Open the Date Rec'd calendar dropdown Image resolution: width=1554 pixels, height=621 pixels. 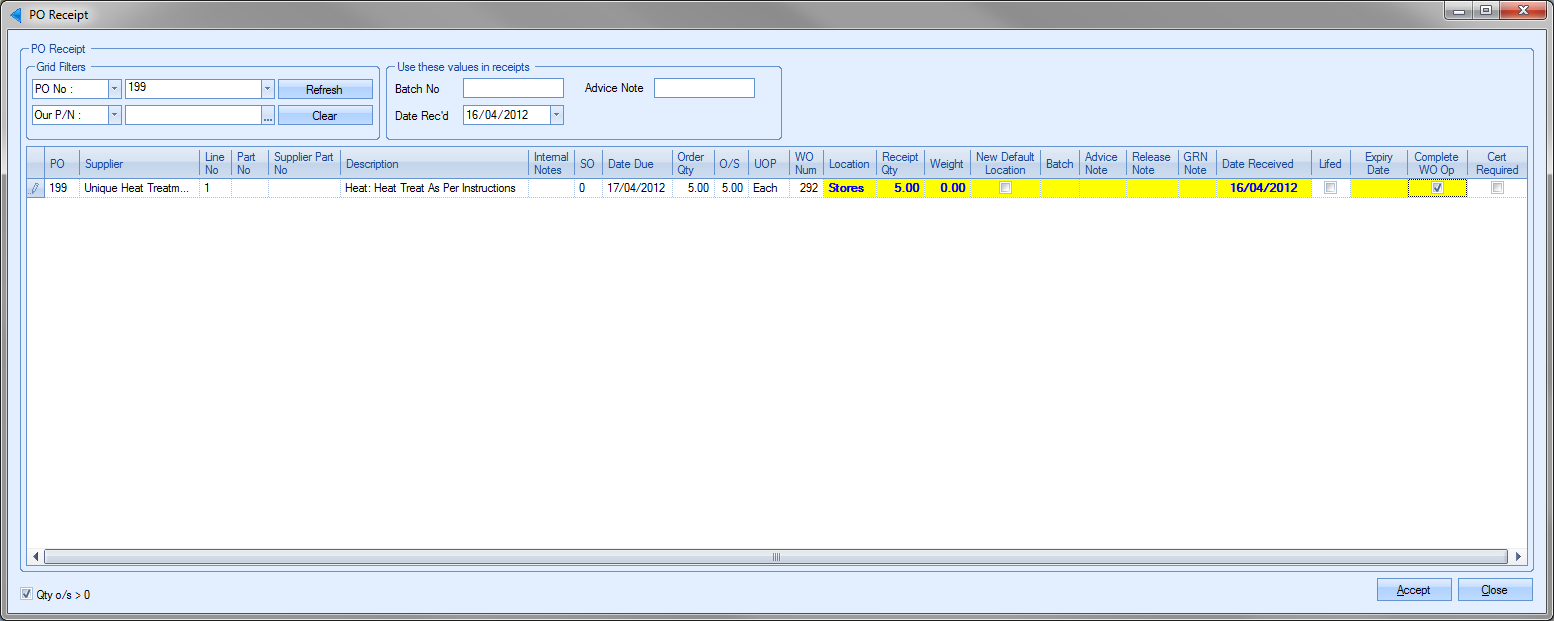557,115
